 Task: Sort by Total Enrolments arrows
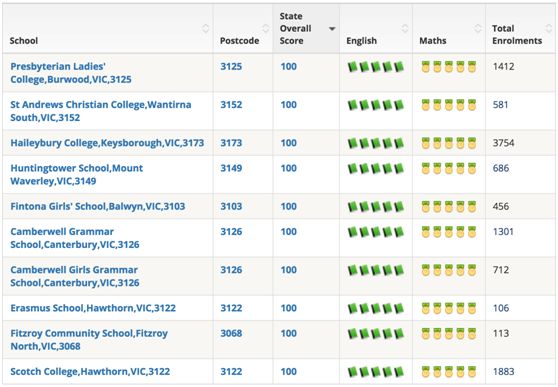point(549,28)
